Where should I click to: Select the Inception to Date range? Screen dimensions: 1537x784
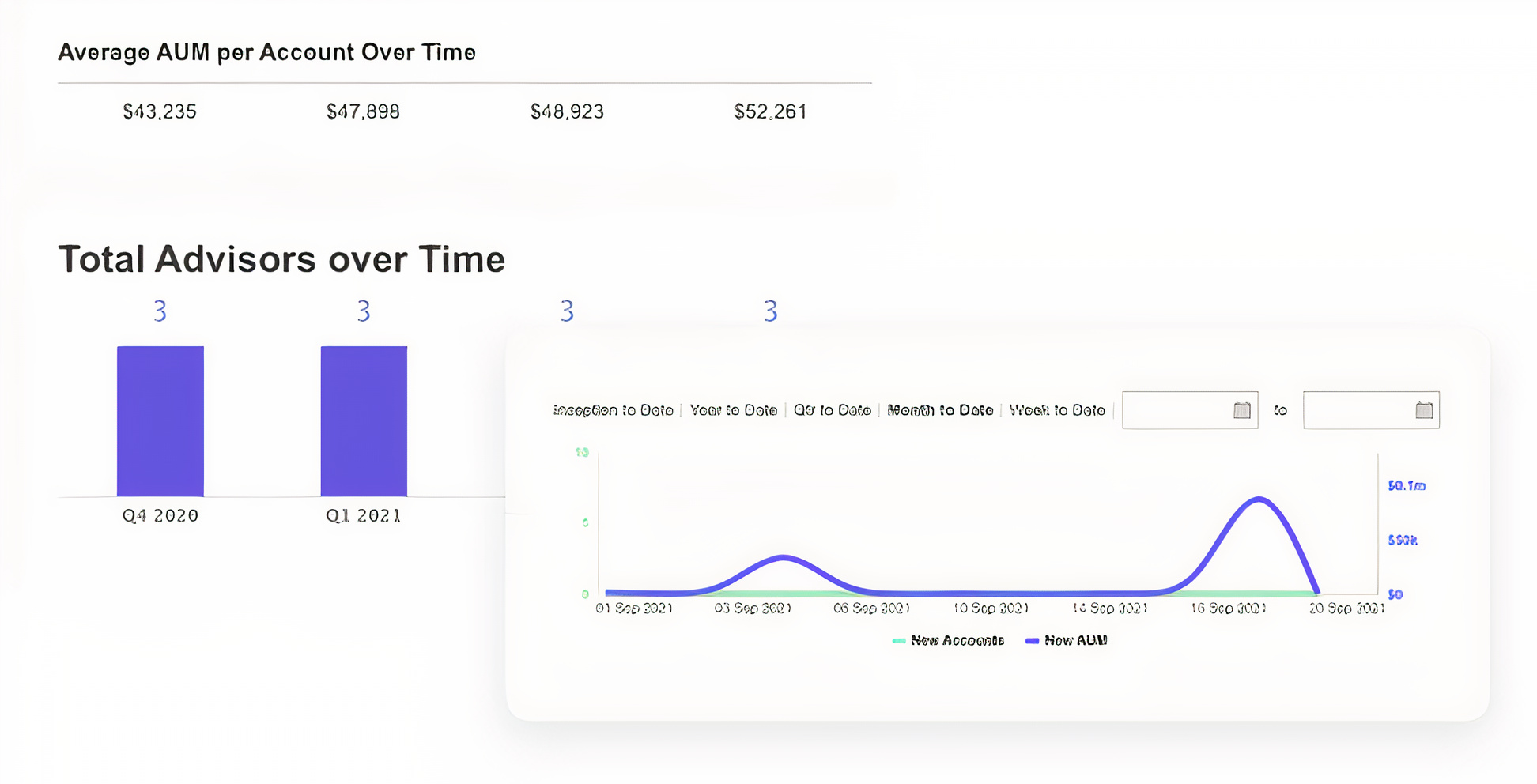[x=613, y=410]
